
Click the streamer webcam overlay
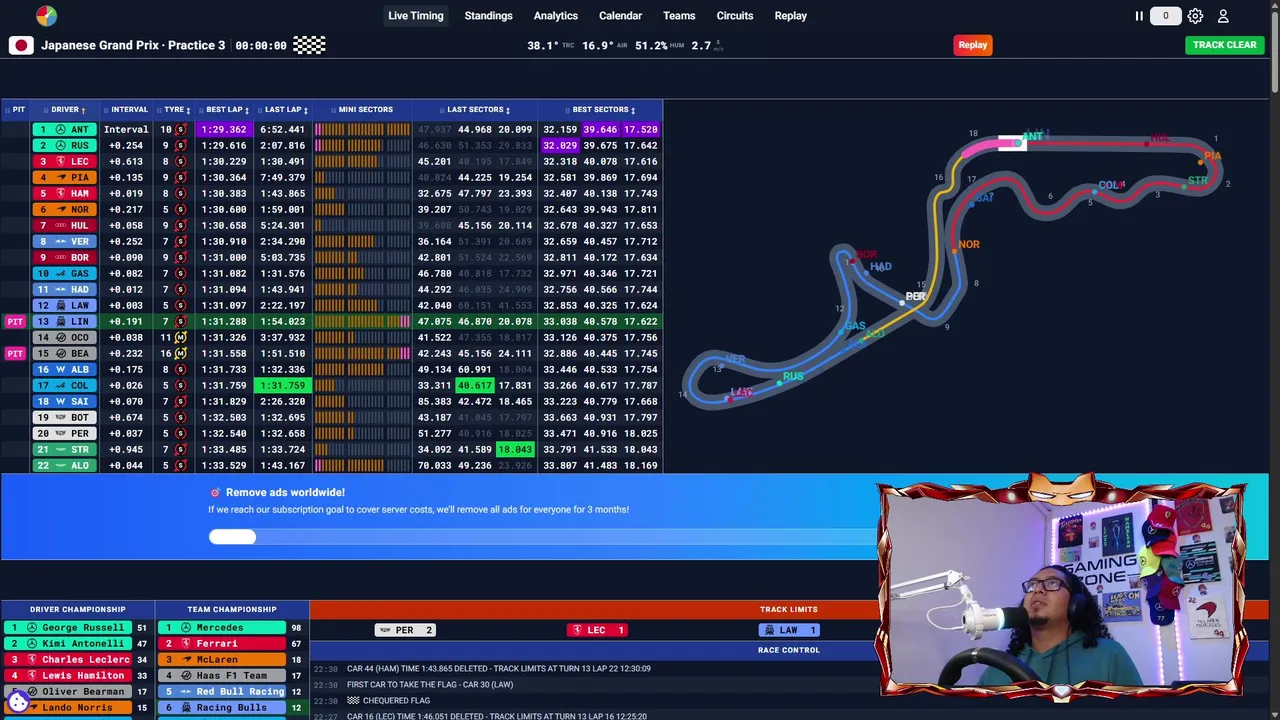(1062, 590)
